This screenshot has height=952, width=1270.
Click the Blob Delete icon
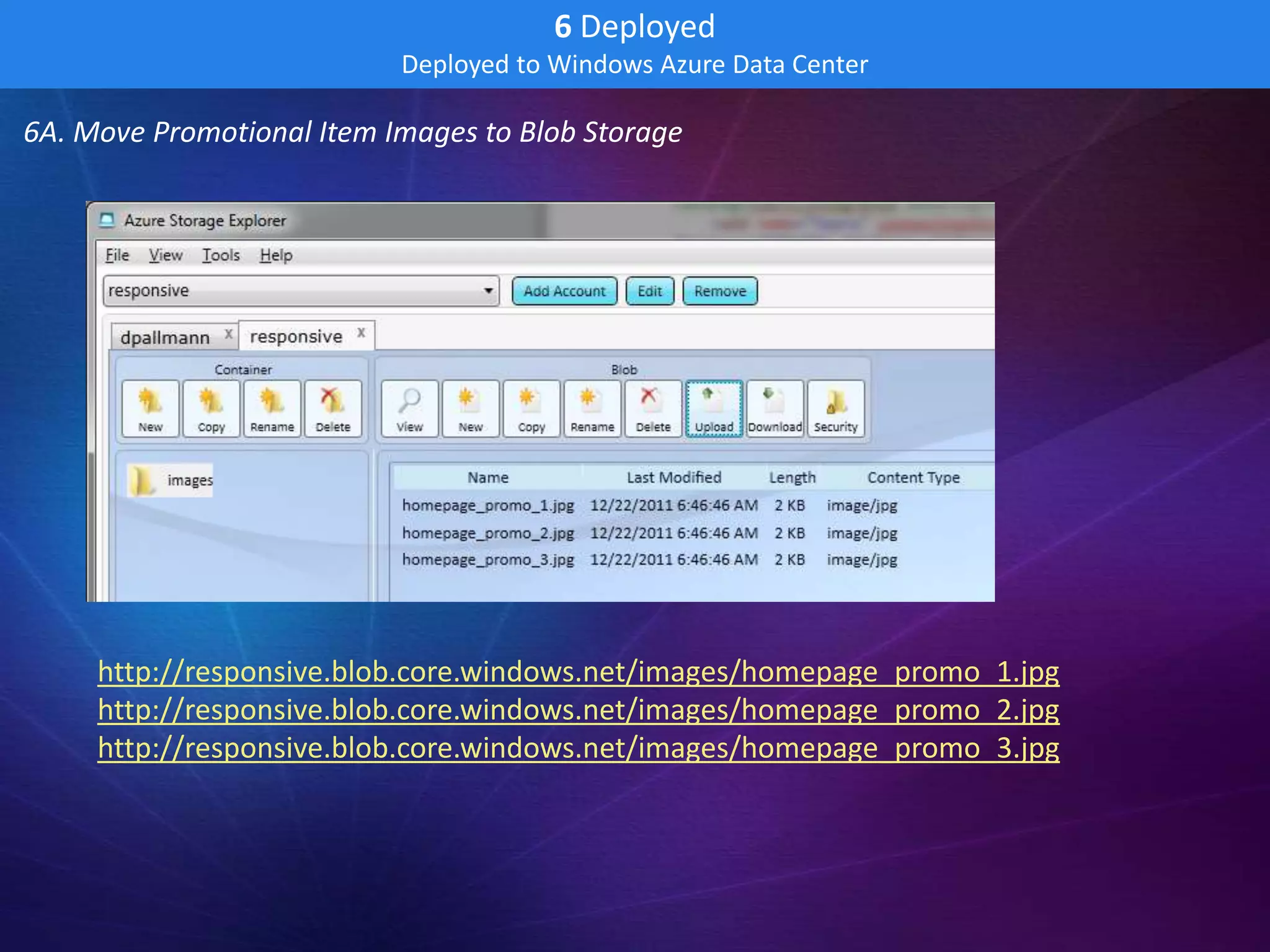pos(653,409)
